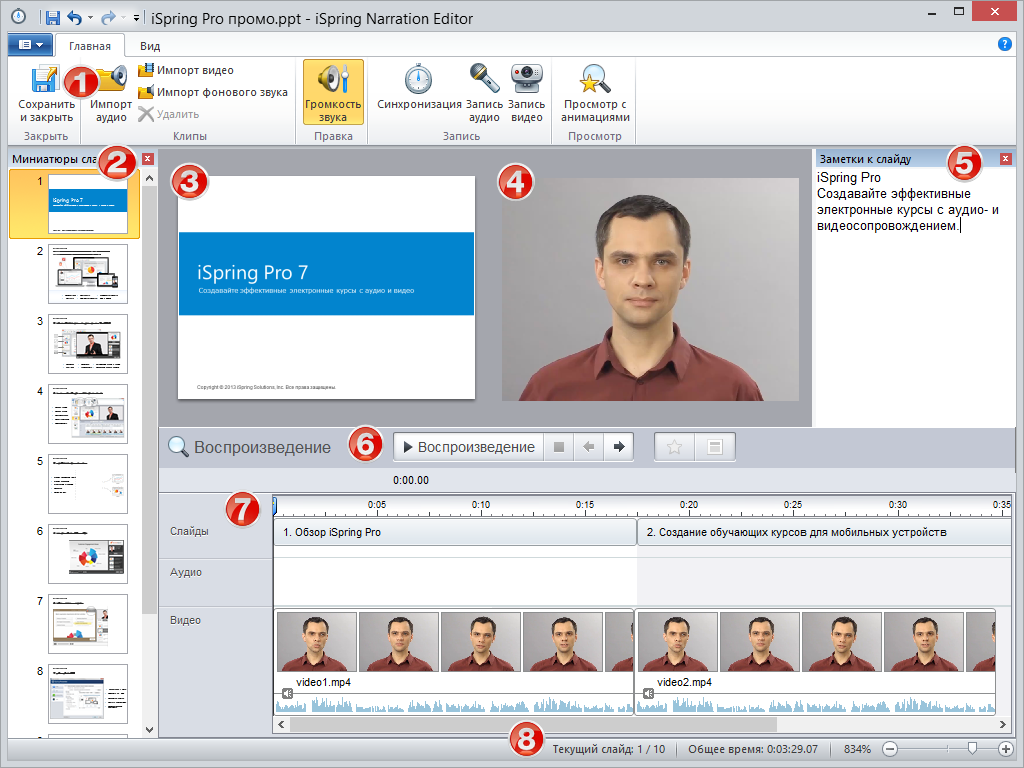The height and width of the screenshot is (768, 1024).
Task: Open Customize Quick Access Toolbar dropdown
Action: point(136,18)
